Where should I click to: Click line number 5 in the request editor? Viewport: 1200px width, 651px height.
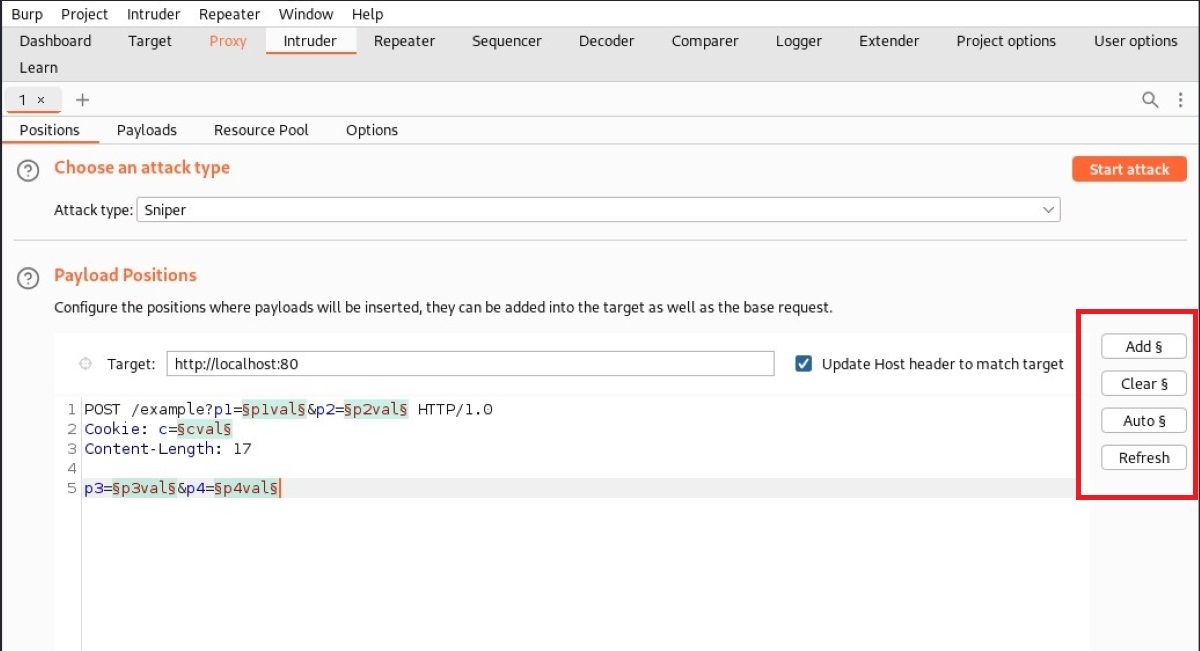click(x=70, y=488)
